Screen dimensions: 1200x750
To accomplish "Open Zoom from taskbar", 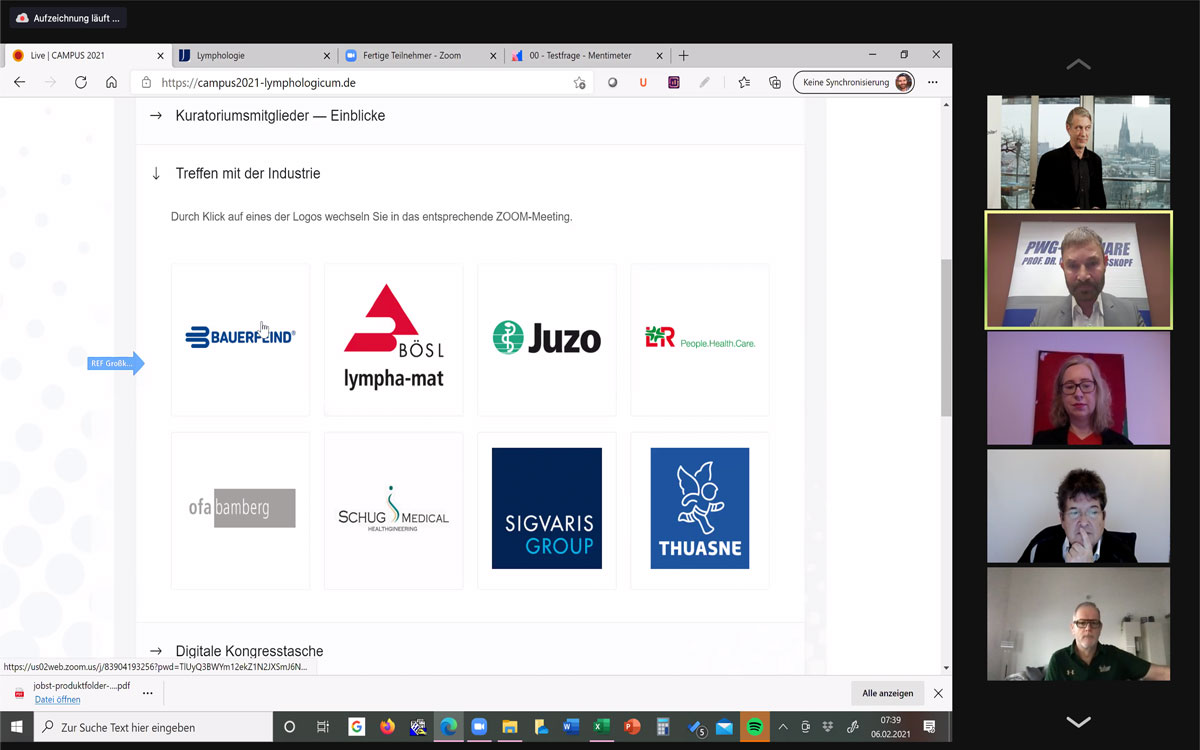I will pyautogui.click(x=478, y=727).
